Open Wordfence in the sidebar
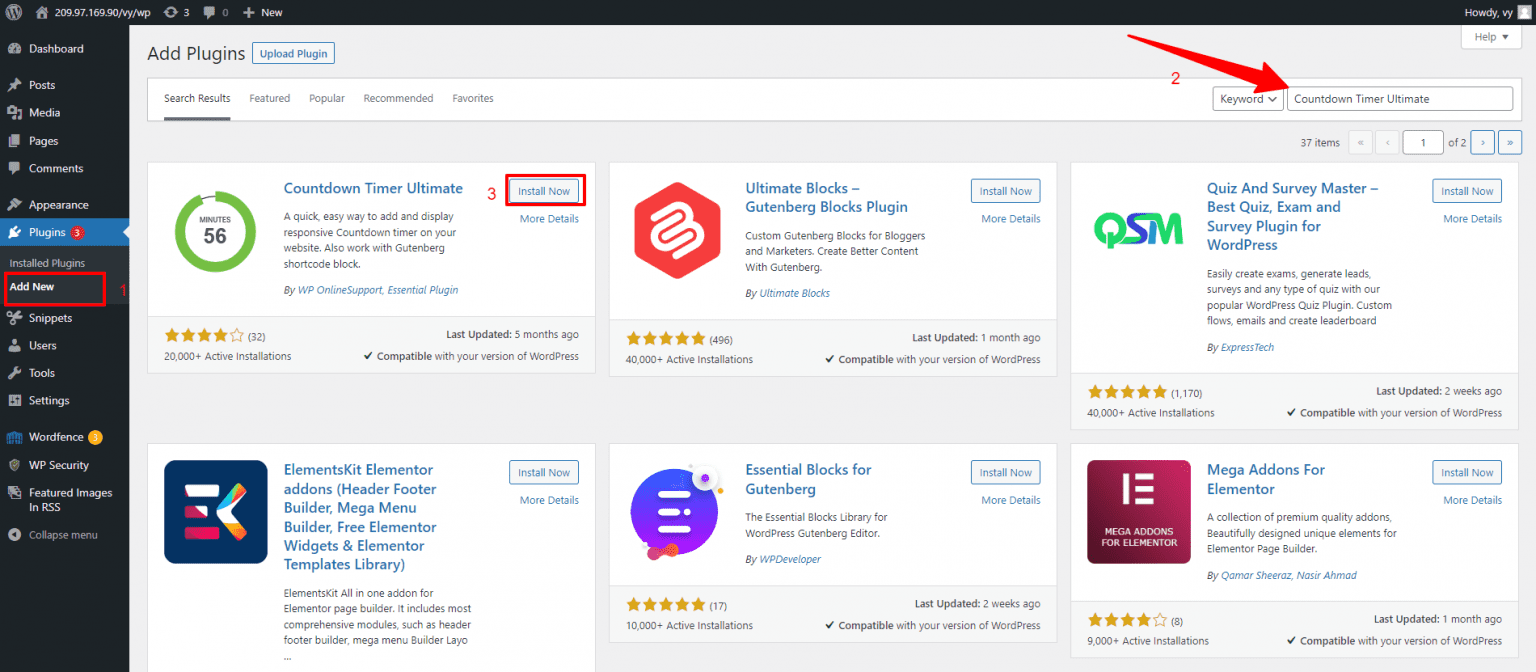This screenshot has height=672, width=1536. click(x=56, y=437)
